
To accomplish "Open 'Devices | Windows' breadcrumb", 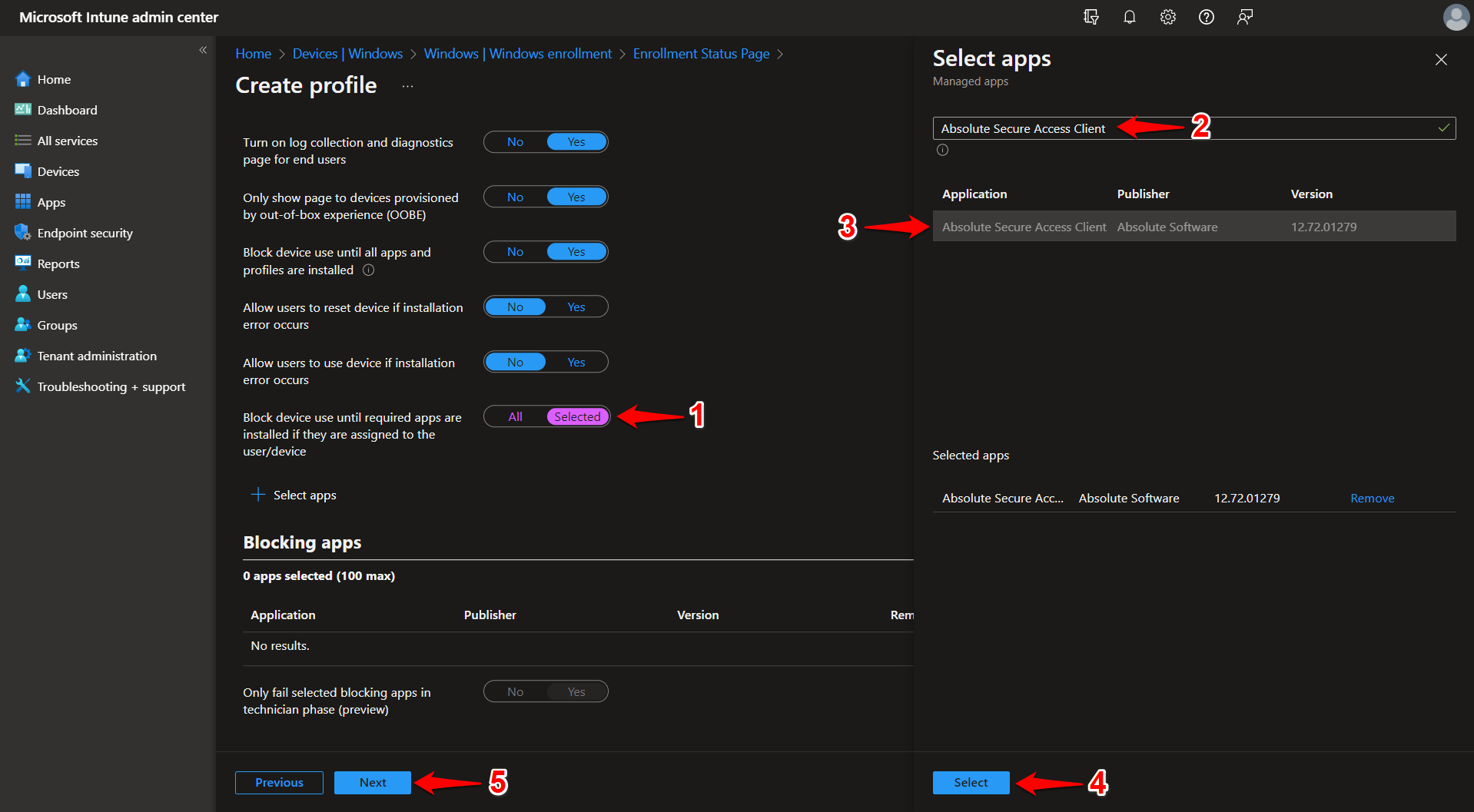I will [347, 53].
